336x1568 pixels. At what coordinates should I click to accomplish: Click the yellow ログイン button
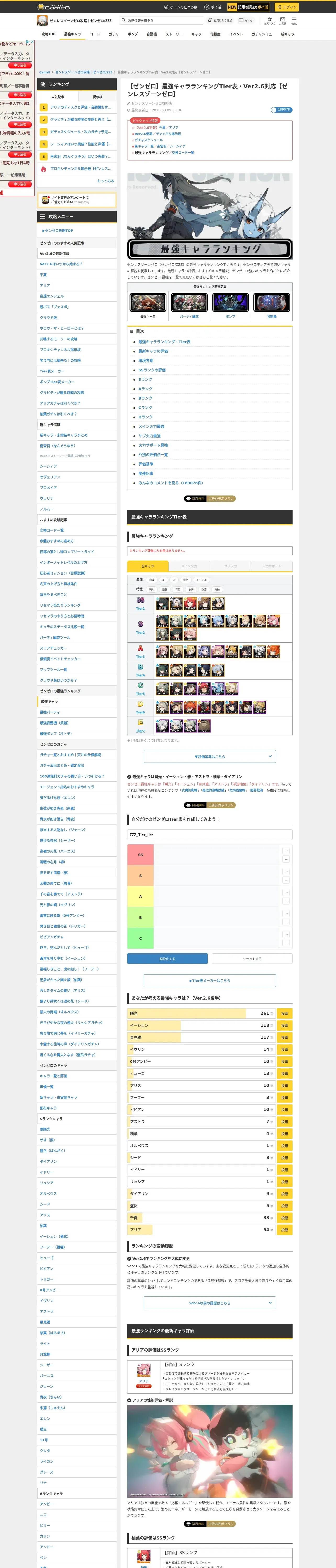(x=287, y=7)
